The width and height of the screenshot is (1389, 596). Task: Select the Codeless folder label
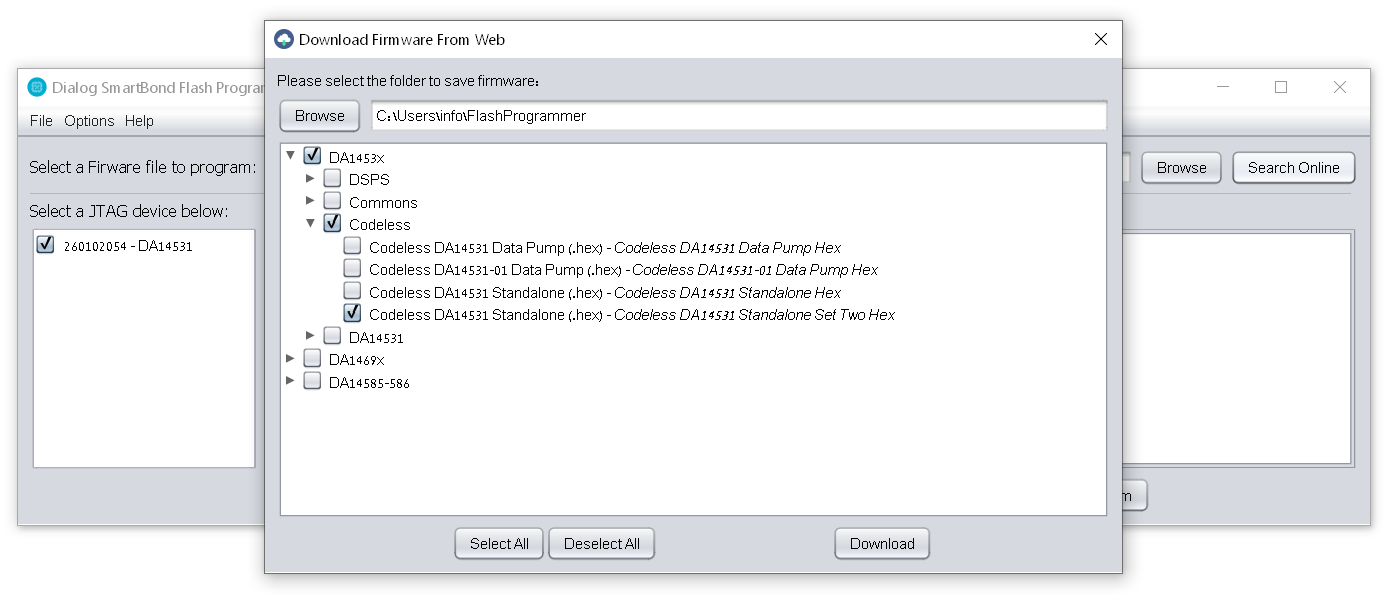(379, 225)
